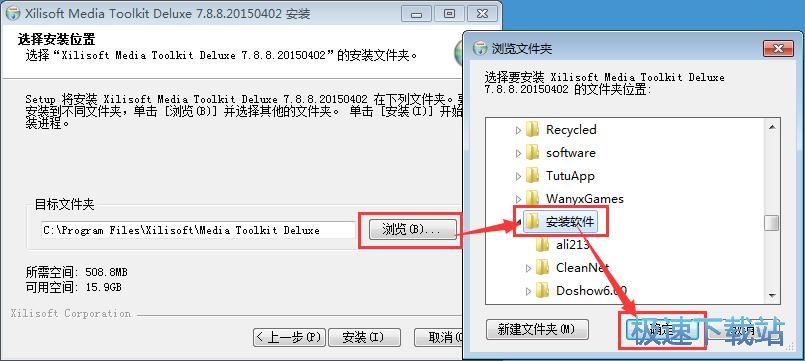Click the CleanNet folder icon
Screen dimensions: 805x361
543,268
